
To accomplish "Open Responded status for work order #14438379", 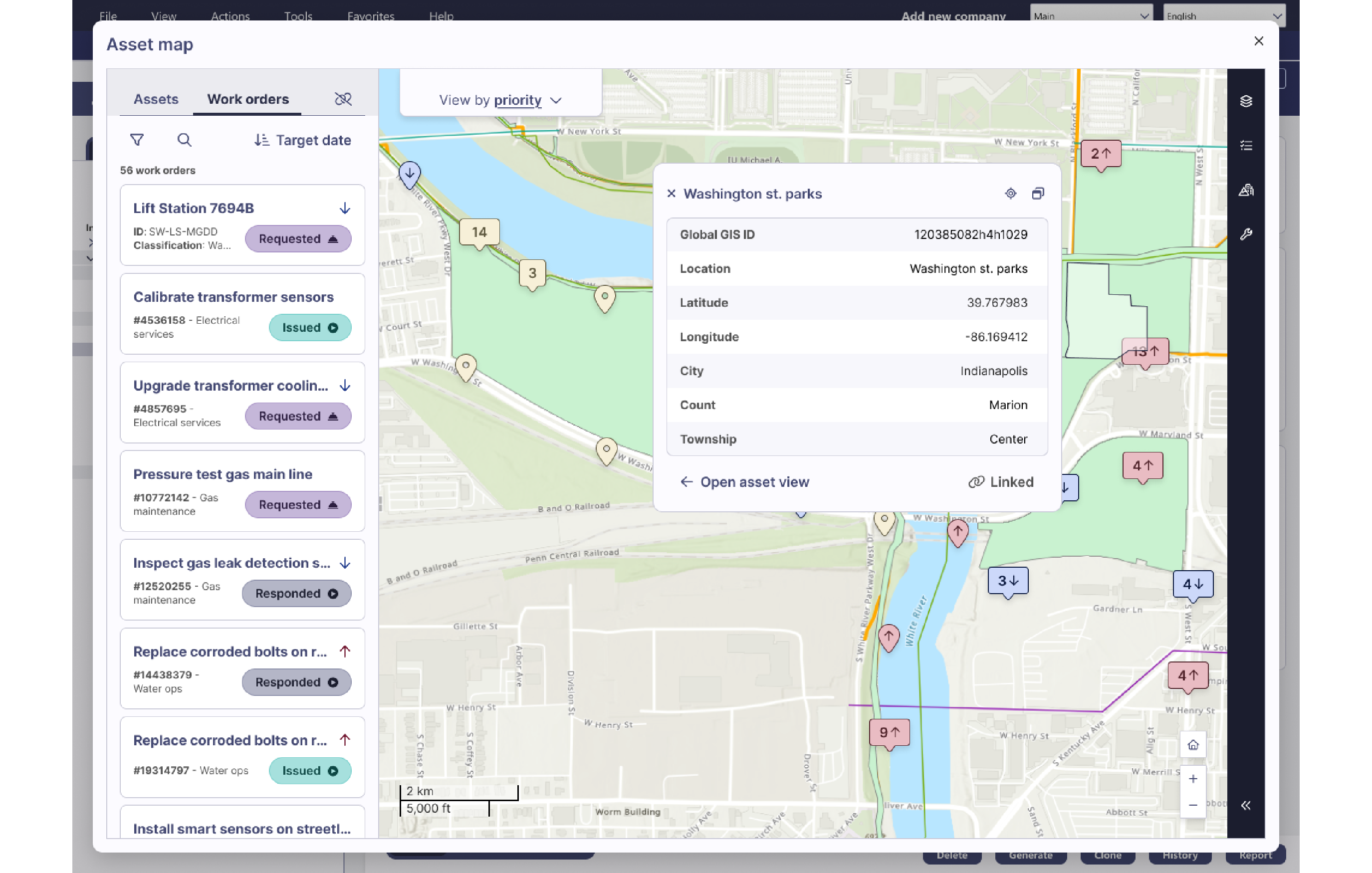I will (296, 682).
